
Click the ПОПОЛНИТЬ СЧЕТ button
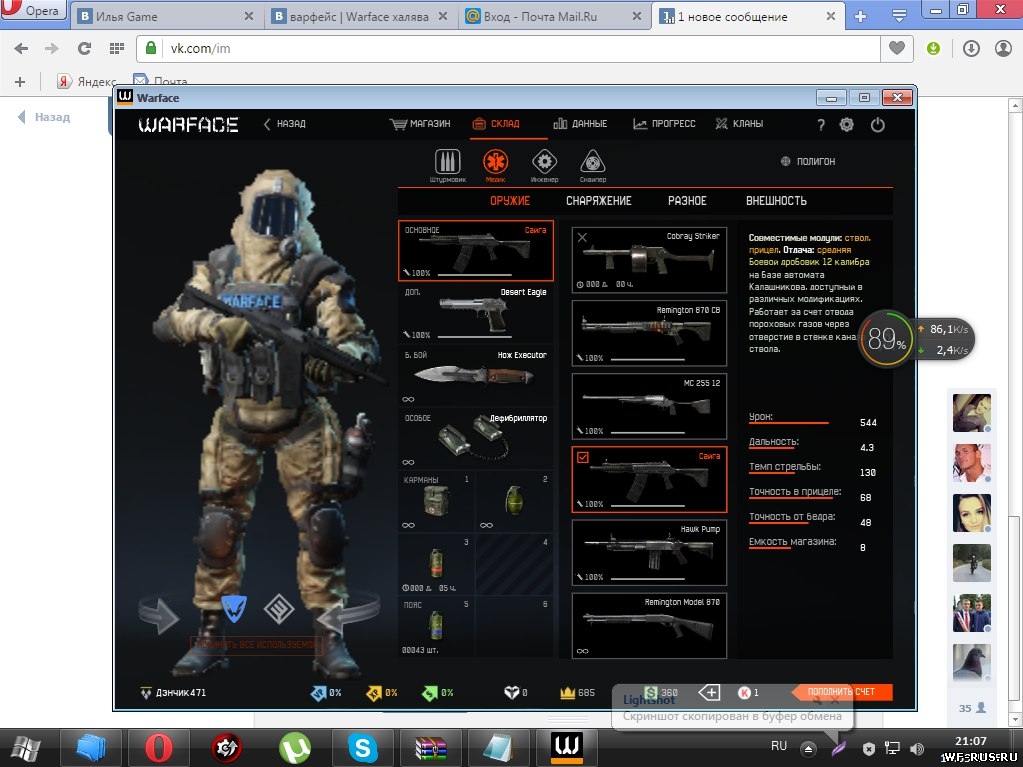pyautogui.click(x=842, y=692)
